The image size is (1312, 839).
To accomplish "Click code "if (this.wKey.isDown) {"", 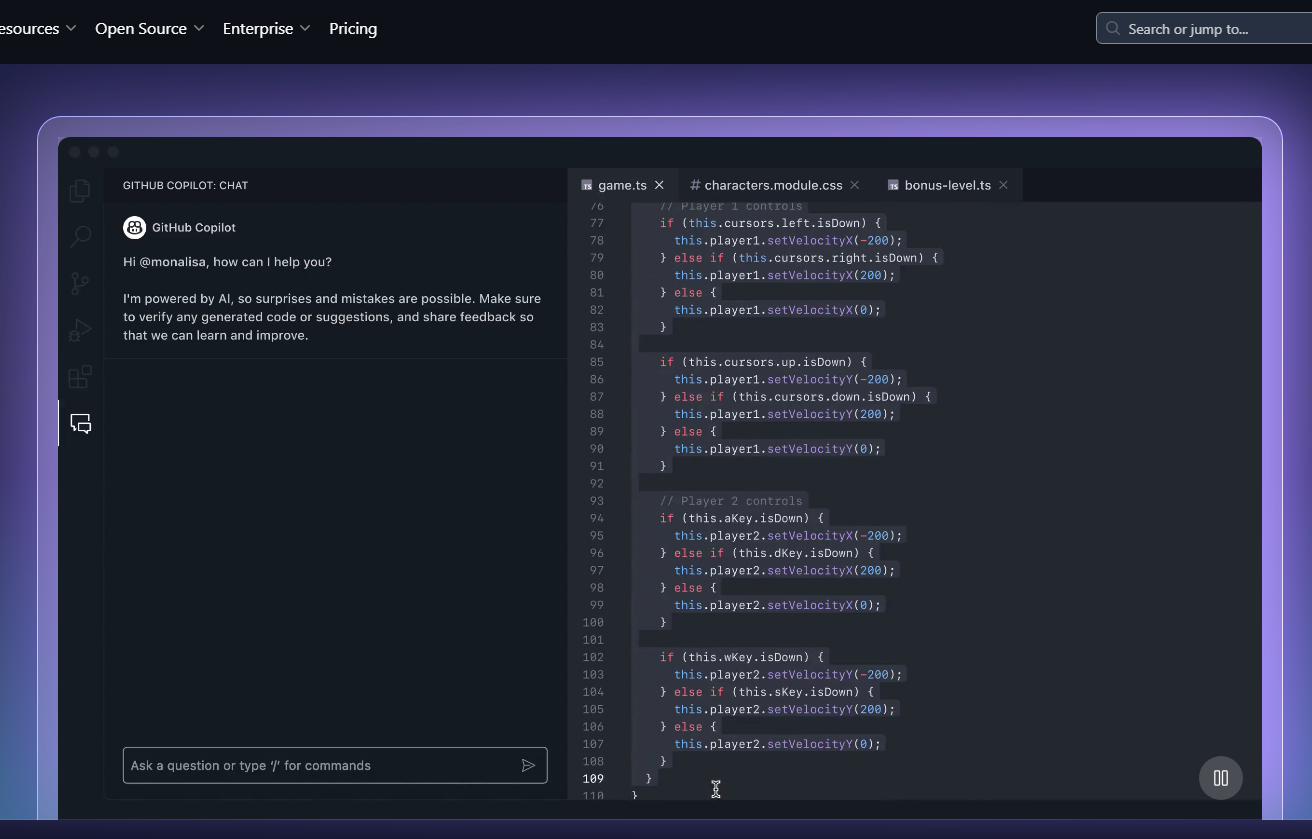I will [742, 657].
